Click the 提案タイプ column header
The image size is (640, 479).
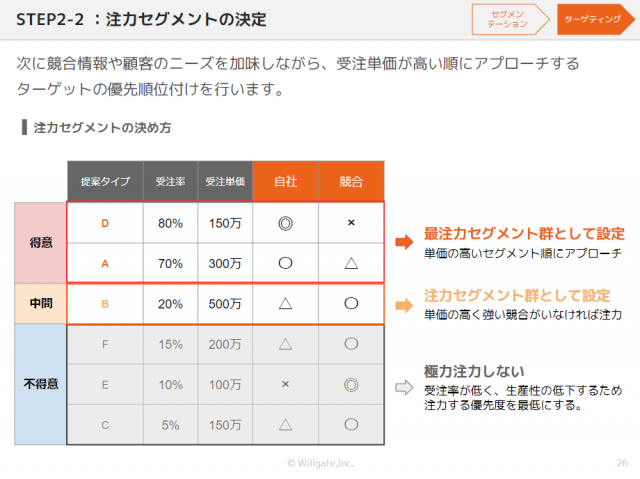105,182
